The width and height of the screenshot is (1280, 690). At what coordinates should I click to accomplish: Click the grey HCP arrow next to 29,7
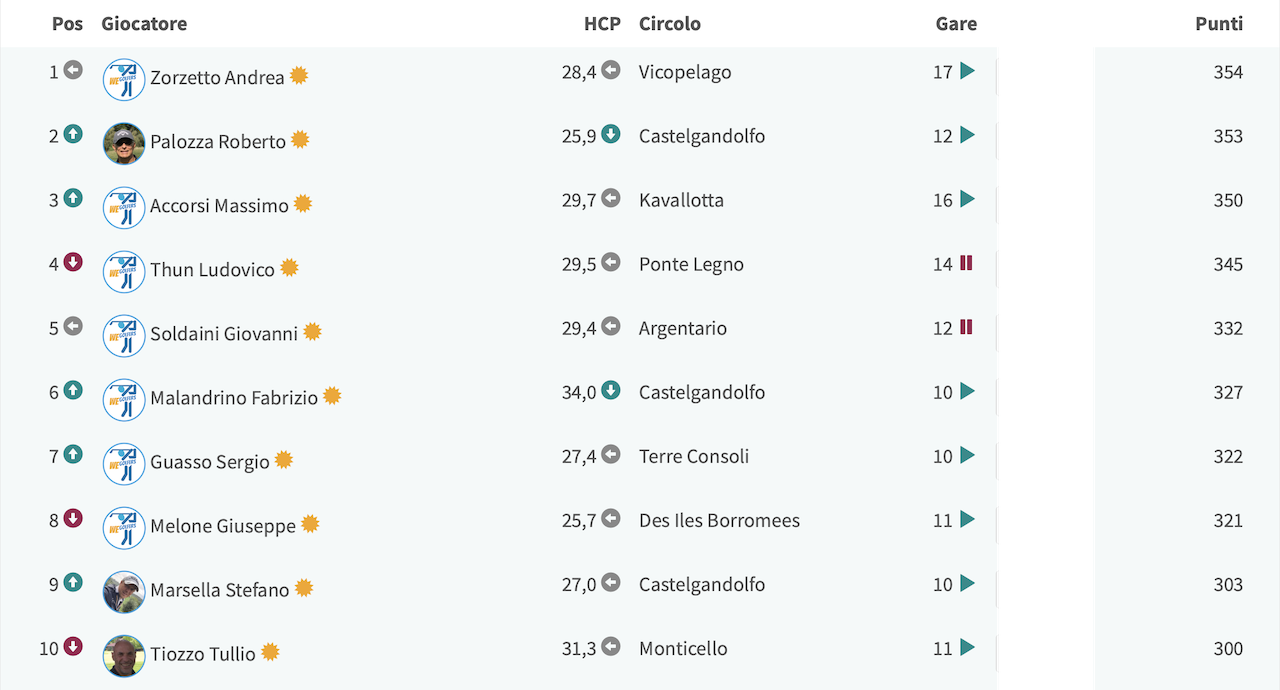coord(611,198)
